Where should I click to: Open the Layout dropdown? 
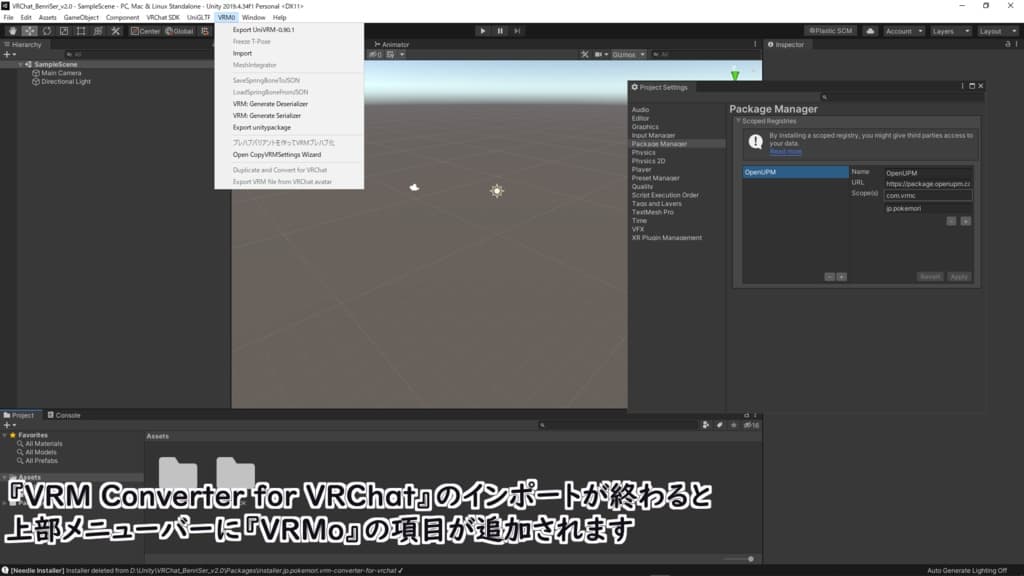[998, 30]
